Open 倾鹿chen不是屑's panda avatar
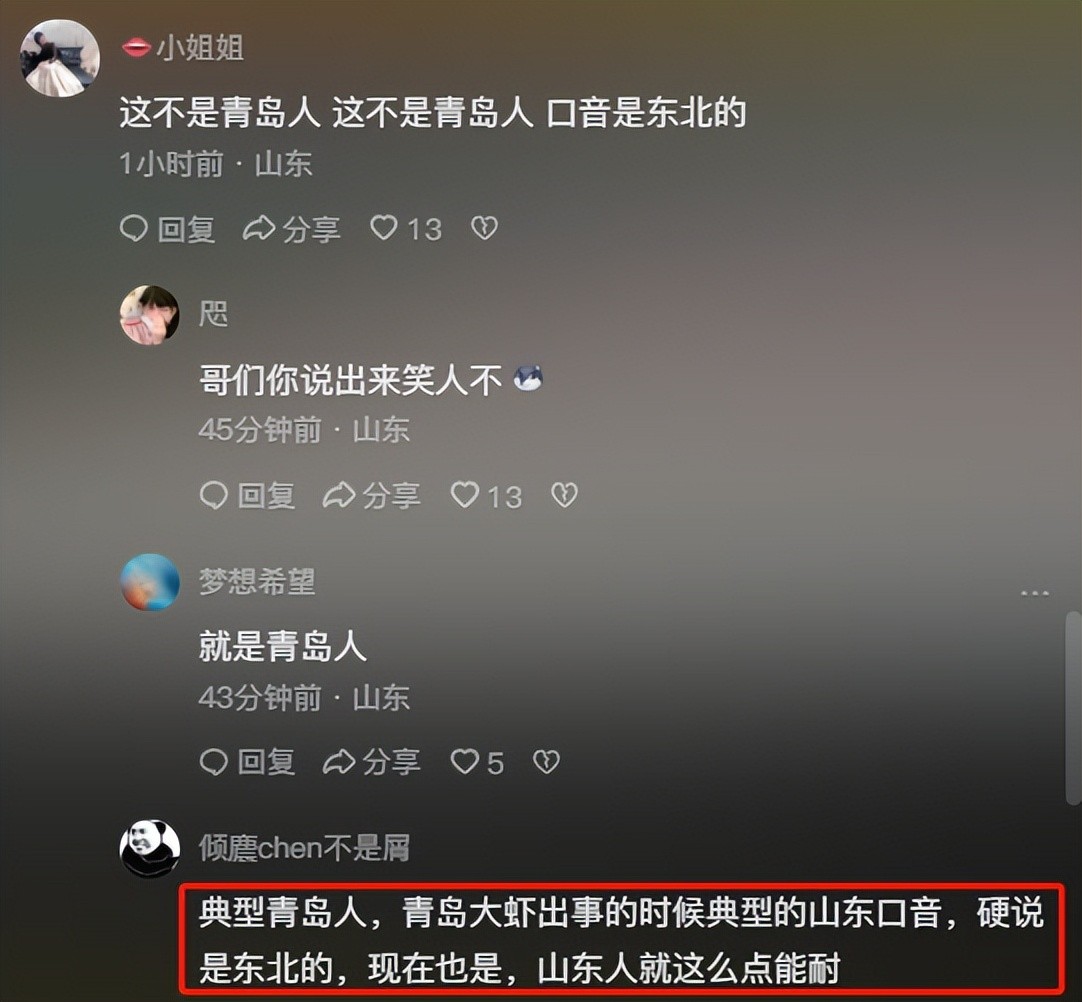Viewport: 1082px width, 1002px height. [150, 849]
